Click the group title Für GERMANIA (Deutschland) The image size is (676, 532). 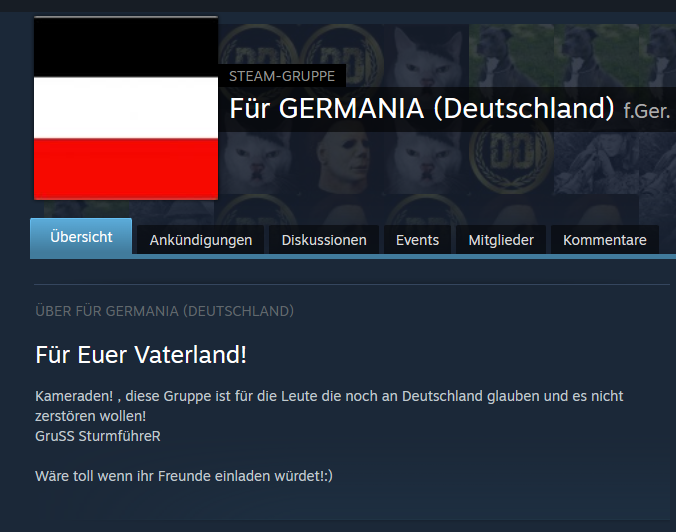click(422, 109)
